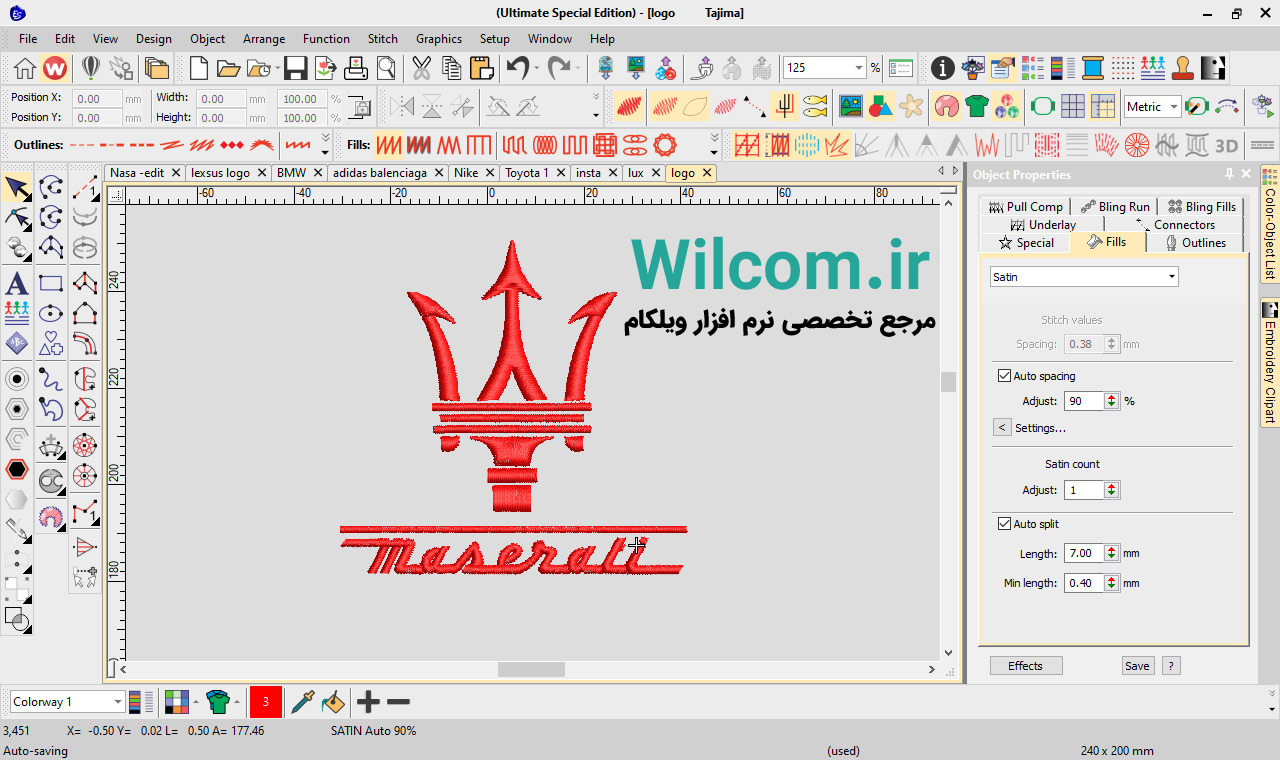Select the Satin fill stitch icon
The height and width of the screenshot is (760, 1280).
coord(389,145)
